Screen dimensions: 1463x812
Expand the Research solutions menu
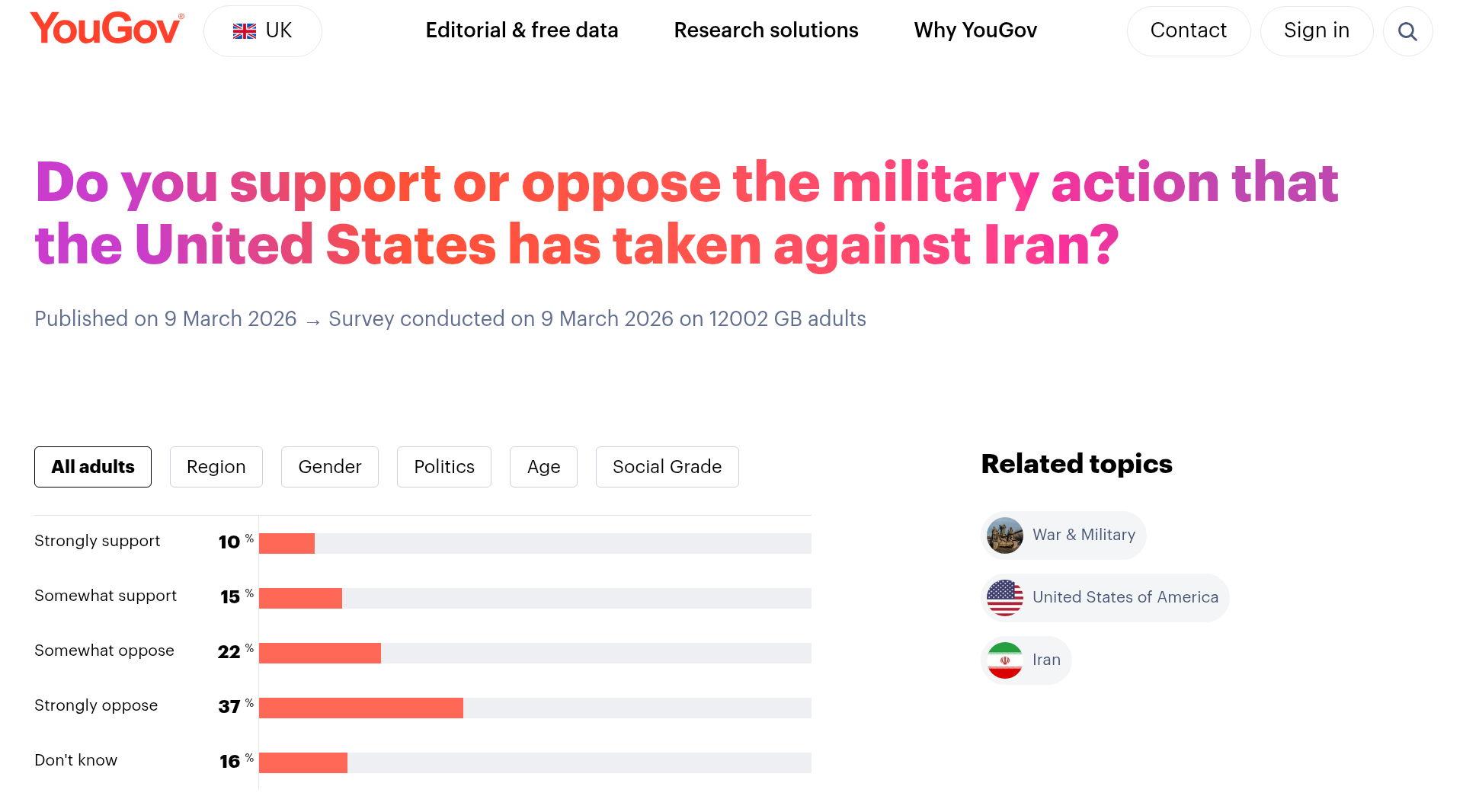click(x=766, y=30)
